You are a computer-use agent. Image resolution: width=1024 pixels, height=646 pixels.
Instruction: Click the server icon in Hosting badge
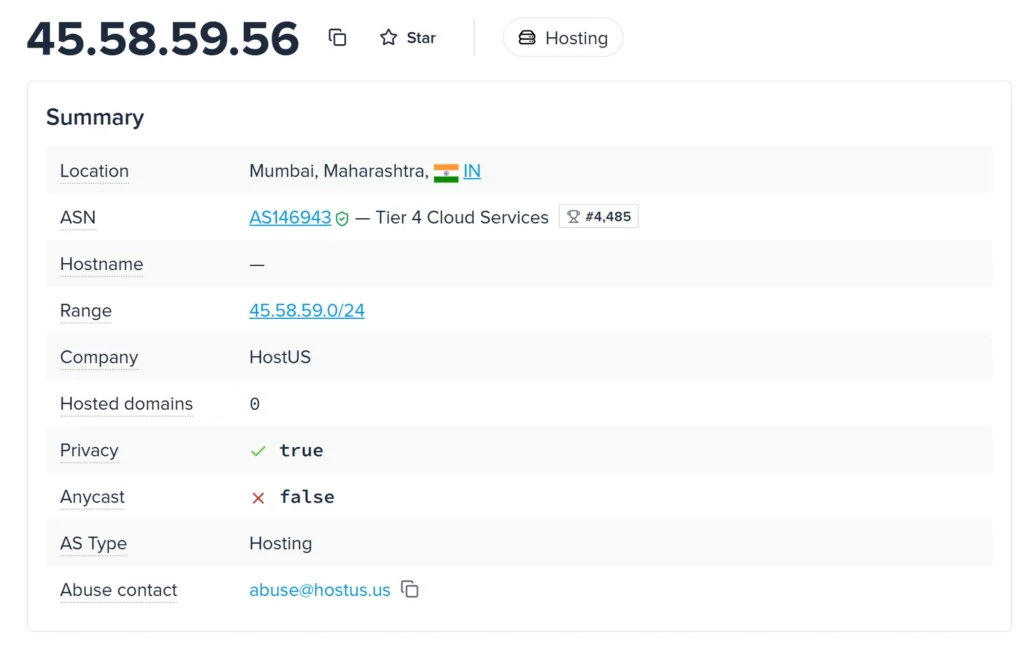pyautogui.click(x=527, y=38)
